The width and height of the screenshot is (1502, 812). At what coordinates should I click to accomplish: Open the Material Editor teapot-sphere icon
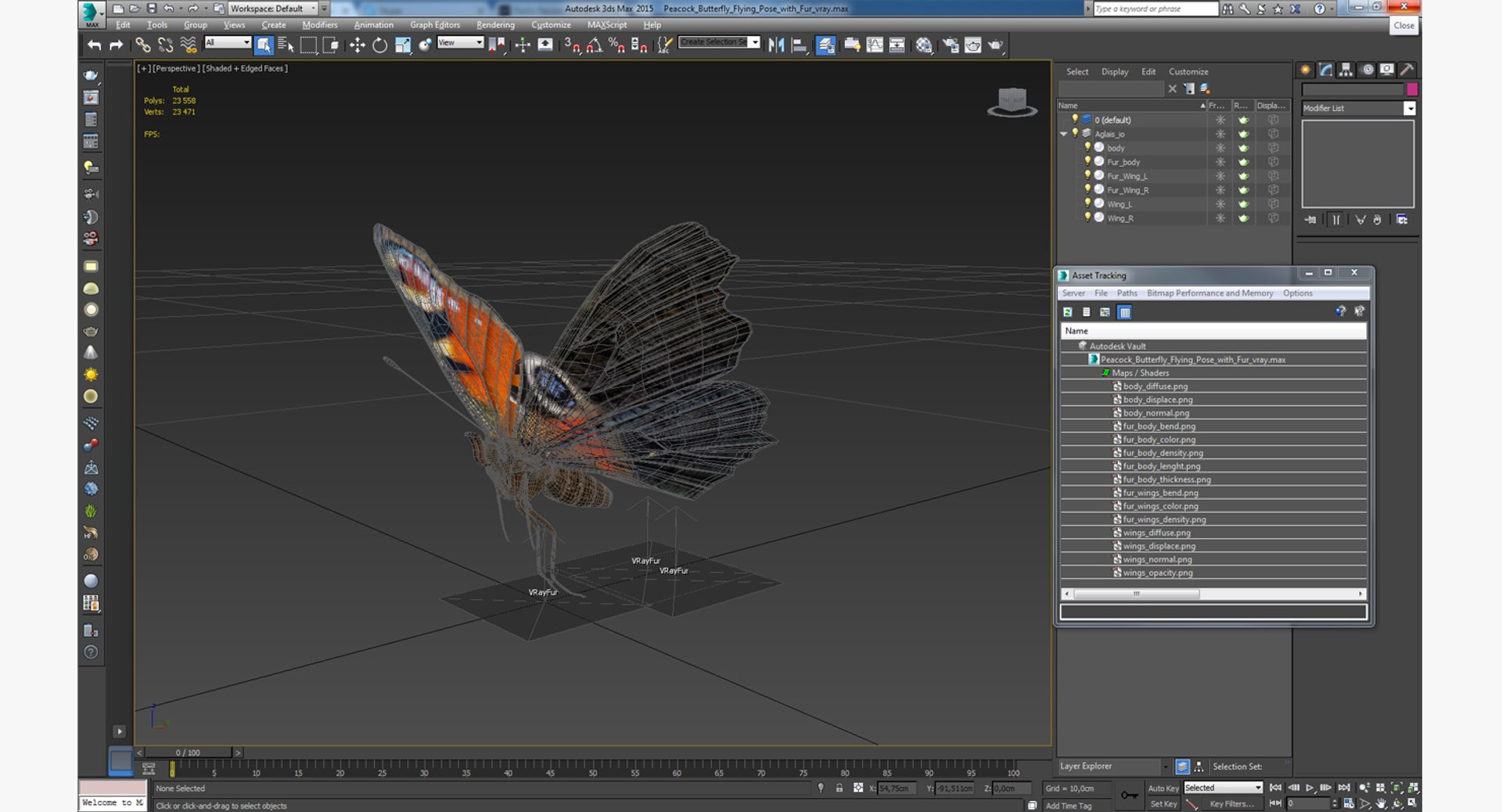point(924,45)
